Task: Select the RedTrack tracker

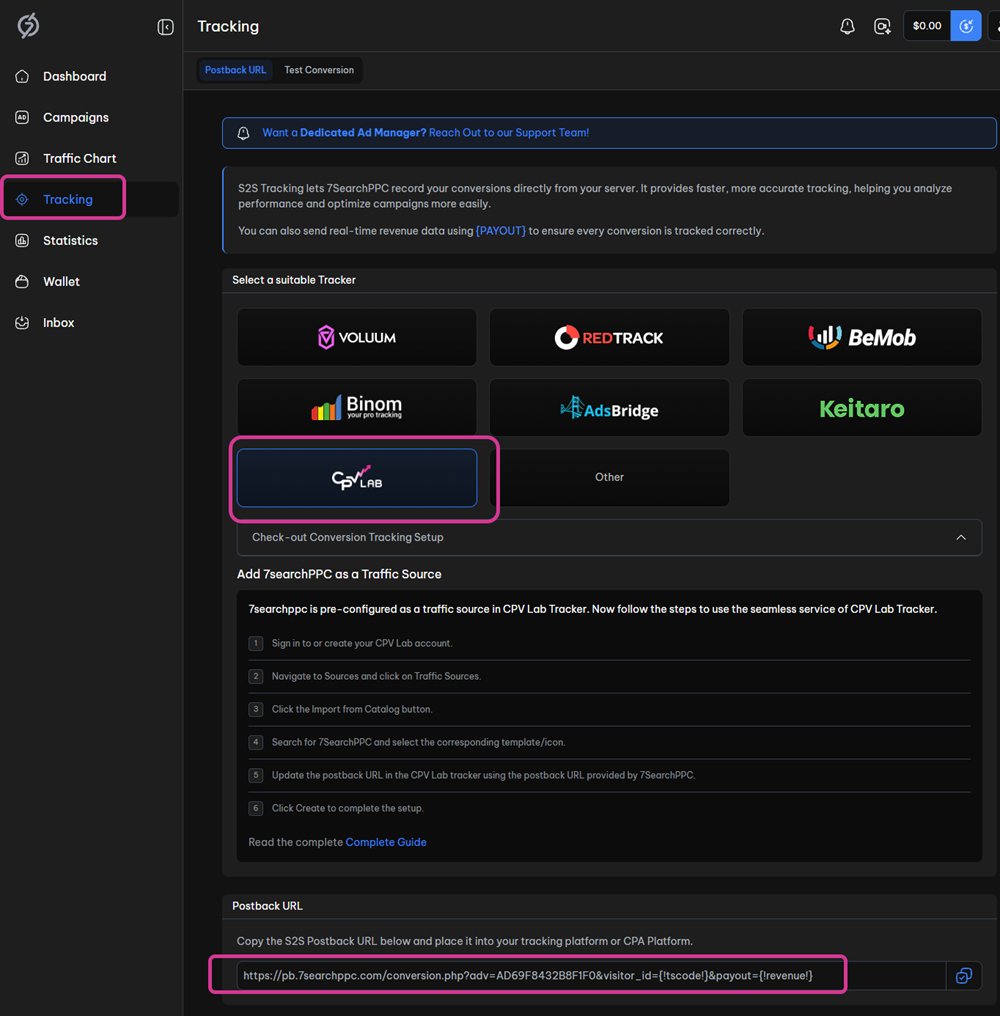Action: point(609,337)
